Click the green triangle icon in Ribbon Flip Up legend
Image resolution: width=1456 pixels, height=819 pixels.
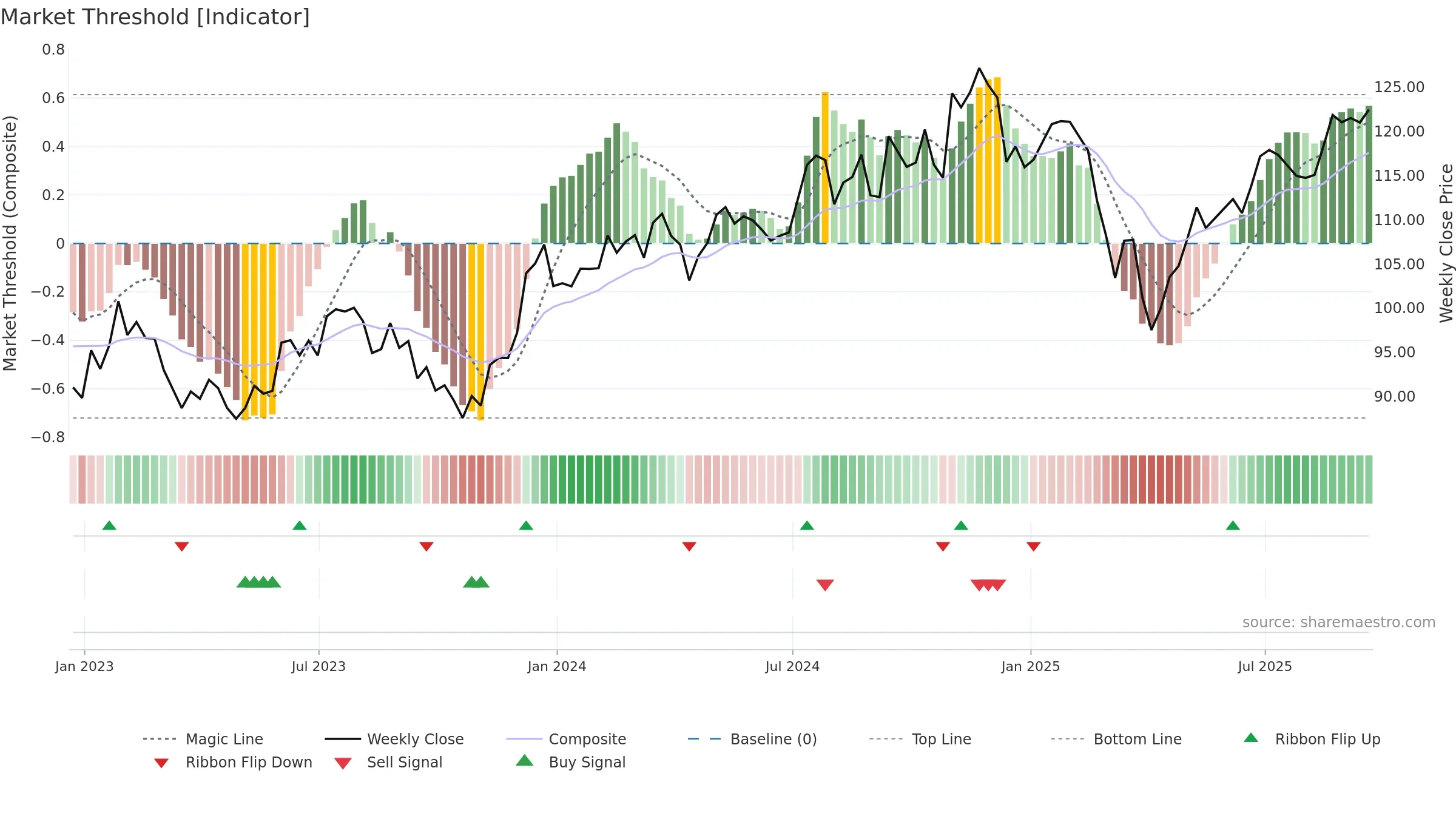(1251, 738)
